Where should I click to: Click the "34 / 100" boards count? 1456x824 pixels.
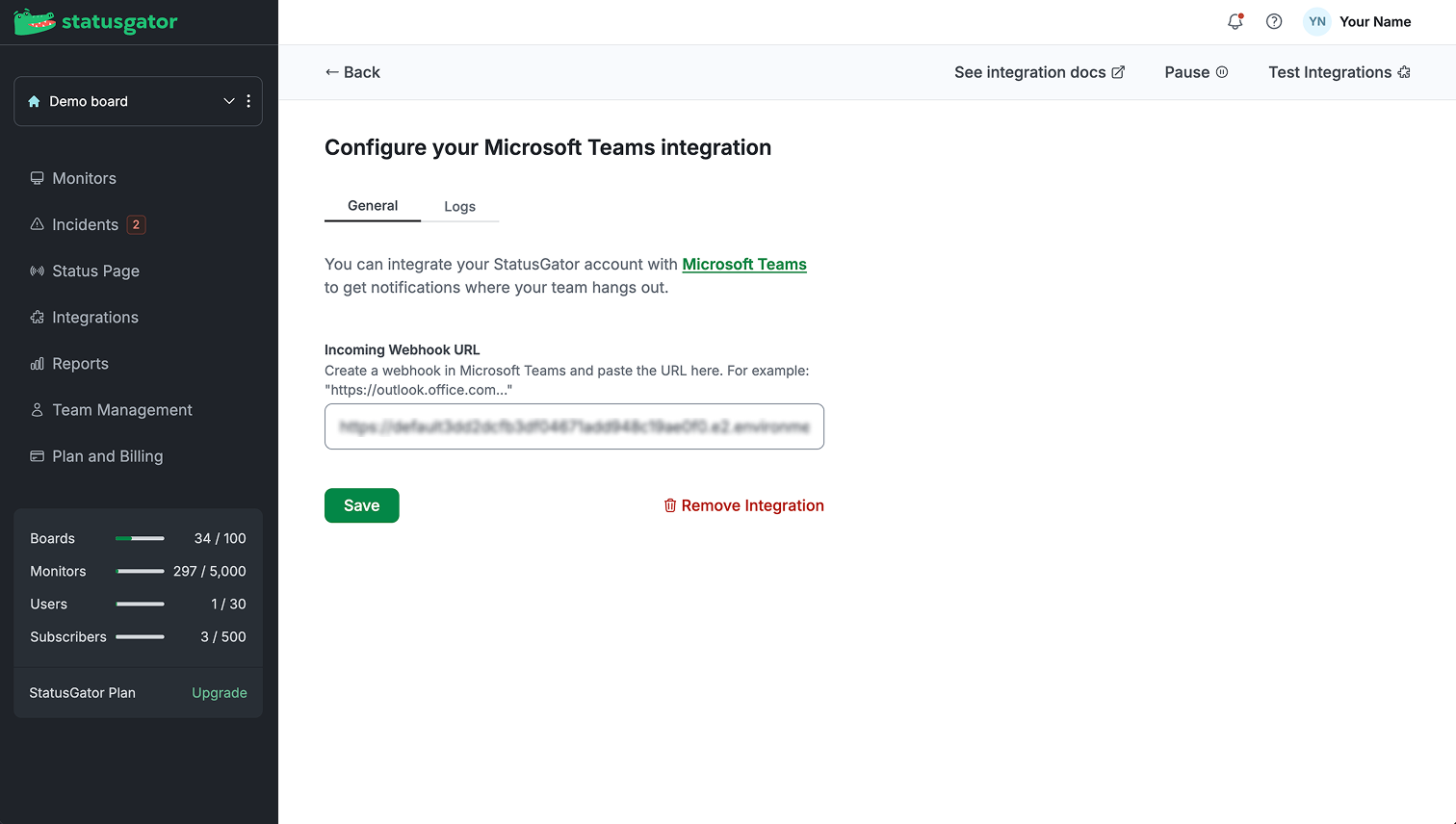[221, 538]
